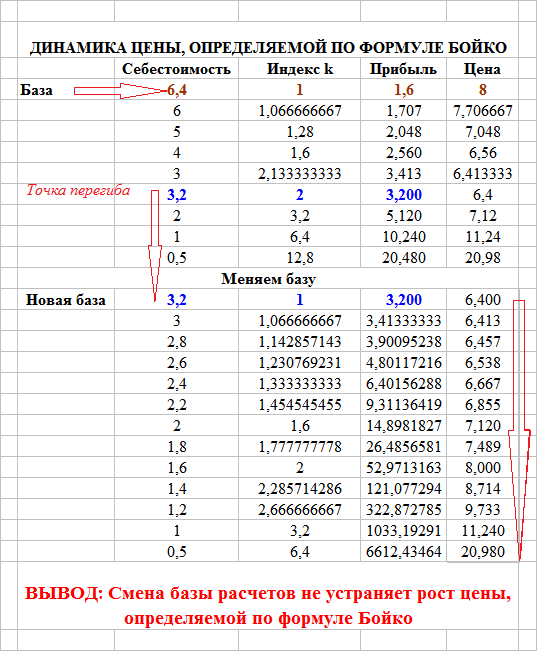Select the profit cell 52,9713163
Image resolution: width=537 pixels, height=651 pixels.
coord(403,467)
